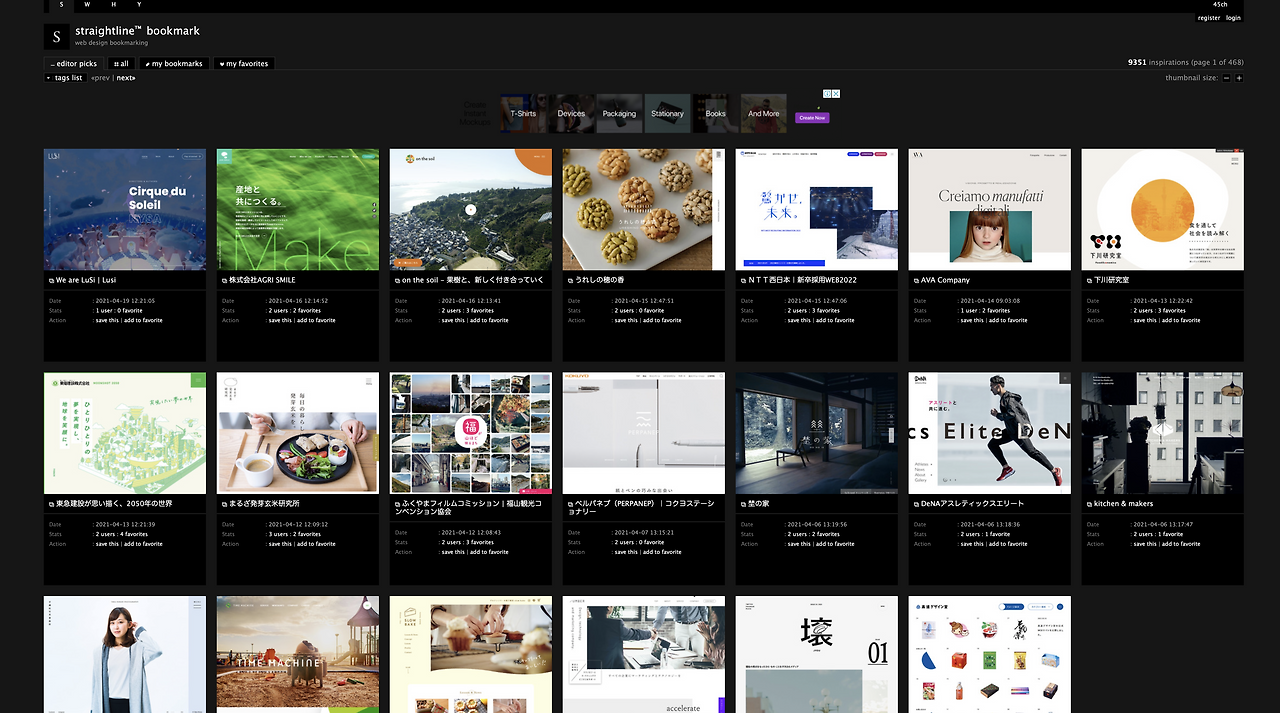Open the straightline S logo icon
Viewport: 1280px width, 713px height.
(x=57, y=37)
